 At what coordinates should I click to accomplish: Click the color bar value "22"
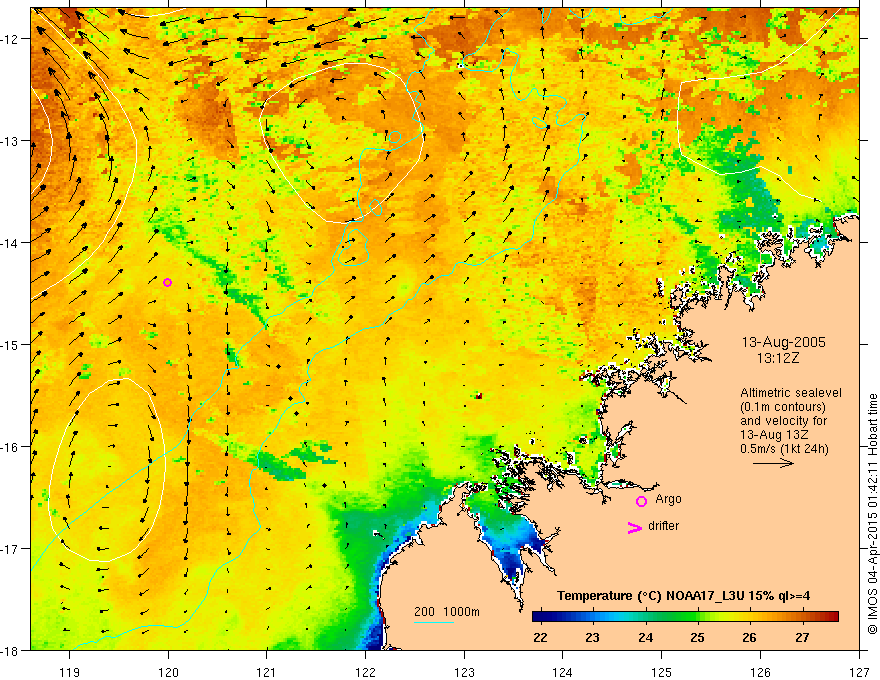point(540,638)
